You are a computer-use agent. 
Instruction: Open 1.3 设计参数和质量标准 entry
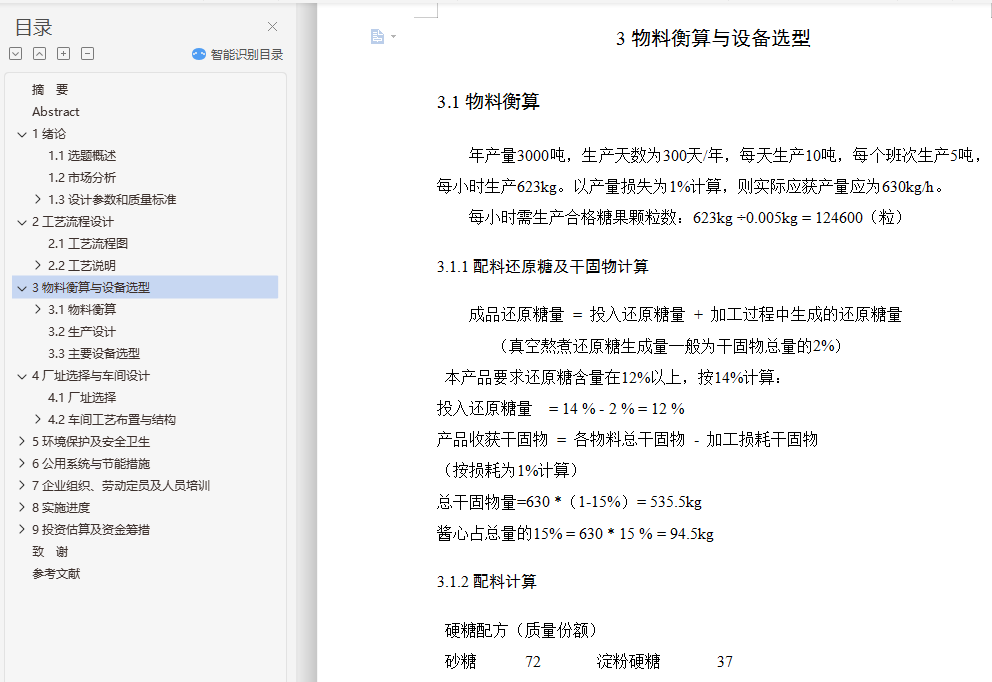[x=112, y=200]
